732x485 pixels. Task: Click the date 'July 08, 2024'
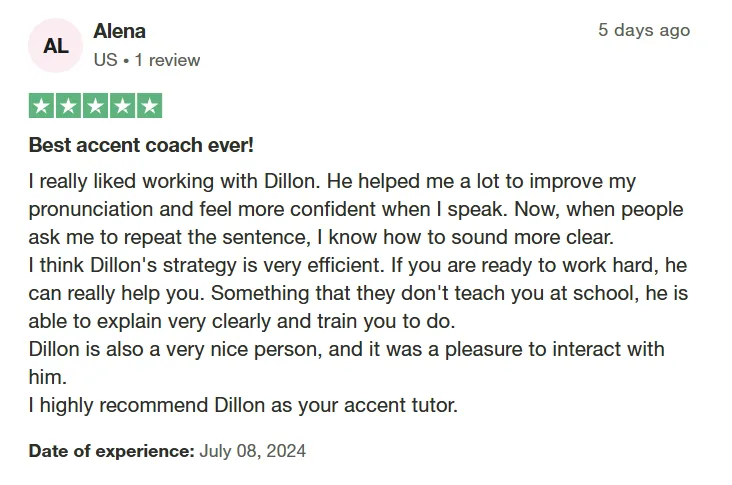click(x=253, y=451)
